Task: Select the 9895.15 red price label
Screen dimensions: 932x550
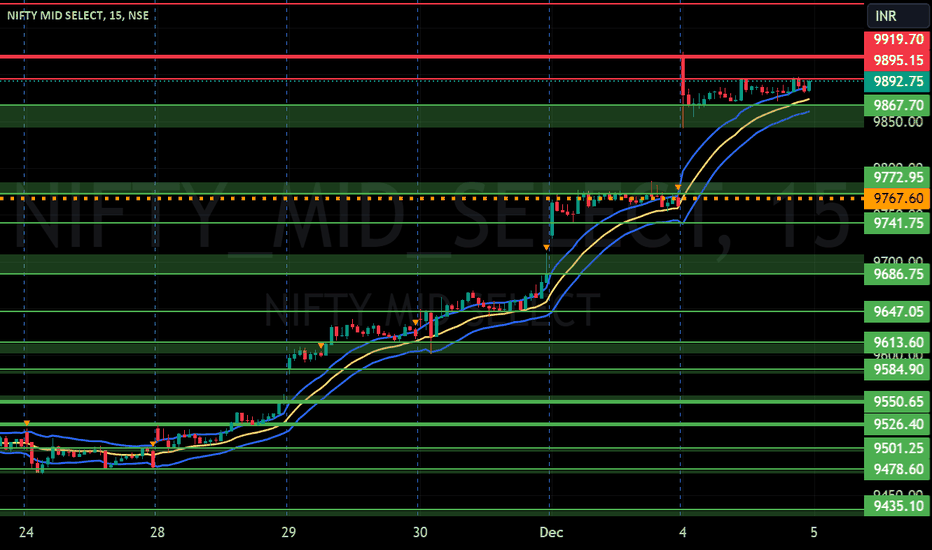Action: pyautogui.click(x=898, y=60)
